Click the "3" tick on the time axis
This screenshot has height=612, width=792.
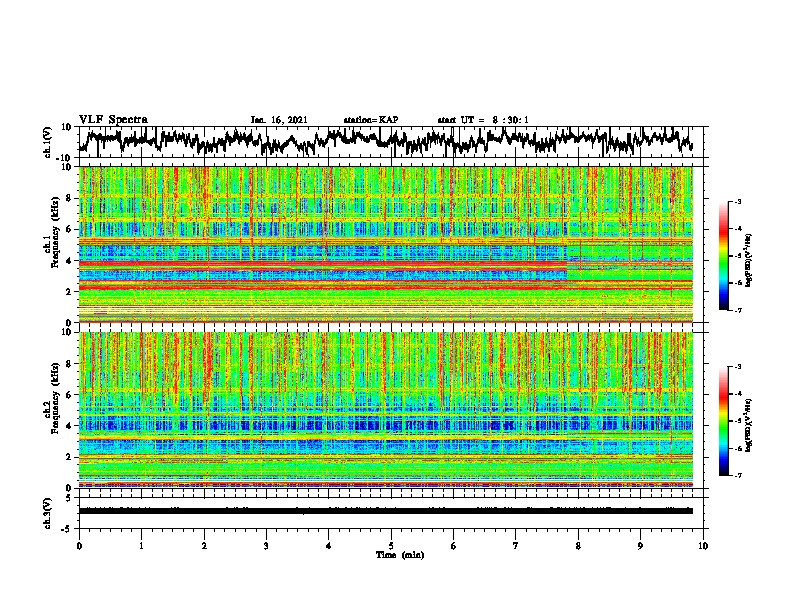click(266, 546)
